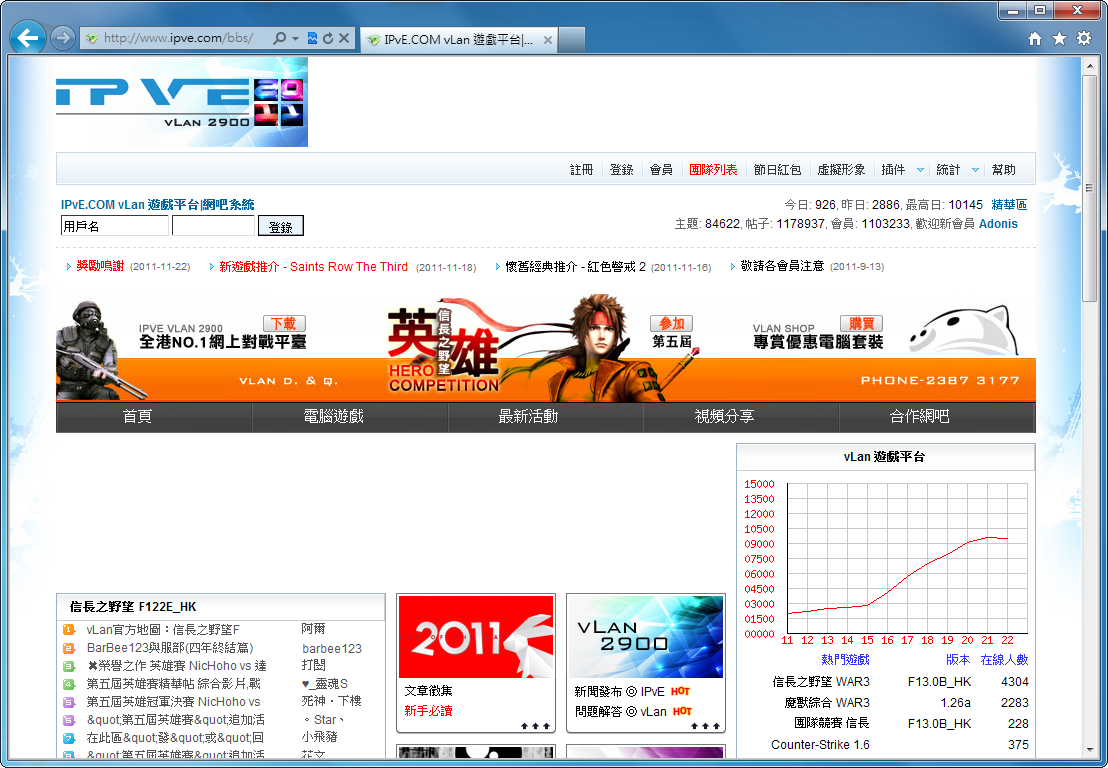Click the Refresh icon in address bar
The width and height of the screenshot is (1108, 768).
pyautogui.click(x=328, y=38)
